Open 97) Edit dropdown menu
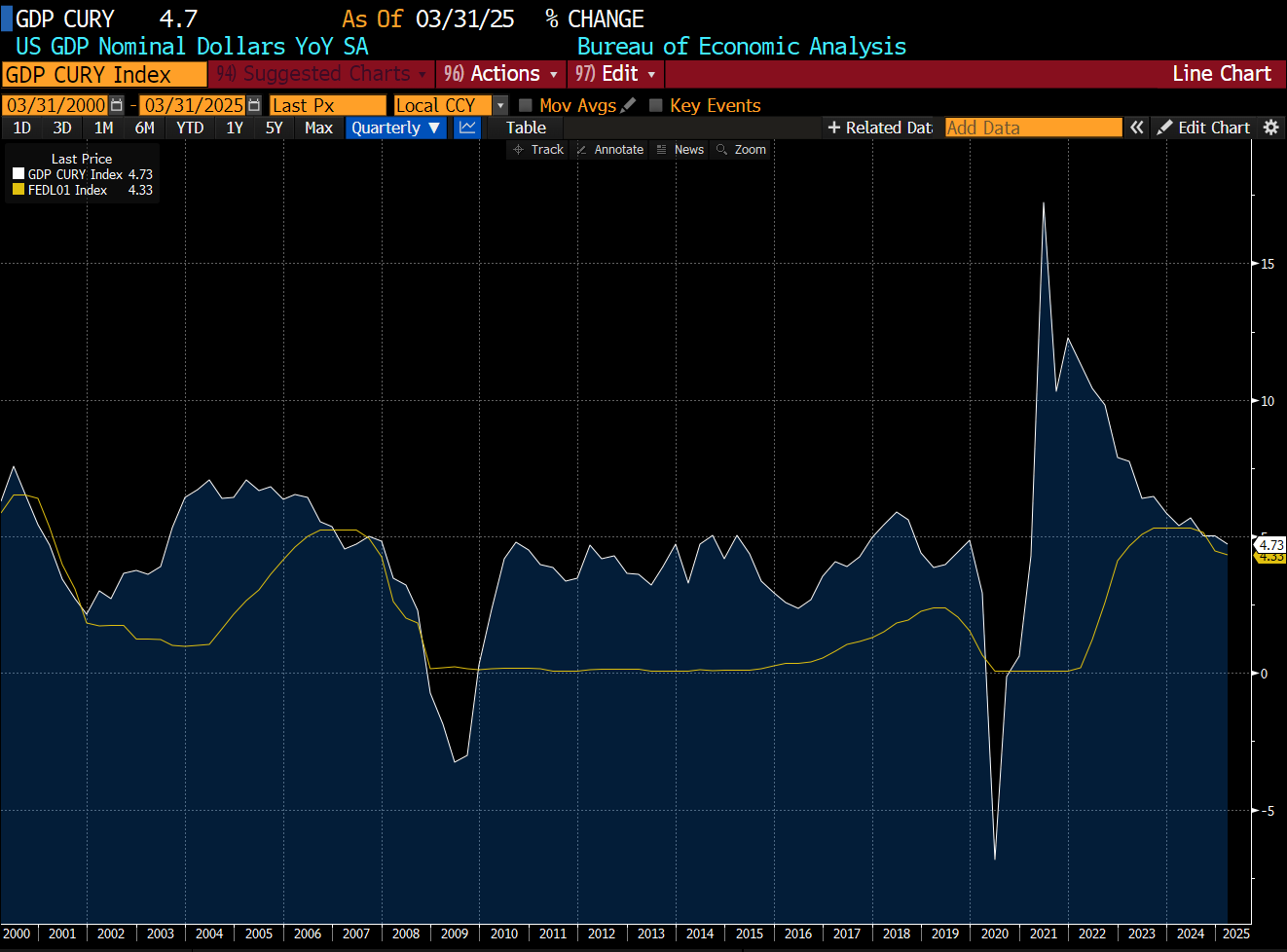The height and width of the screenshot is (952, 1287). pos(615,74)
